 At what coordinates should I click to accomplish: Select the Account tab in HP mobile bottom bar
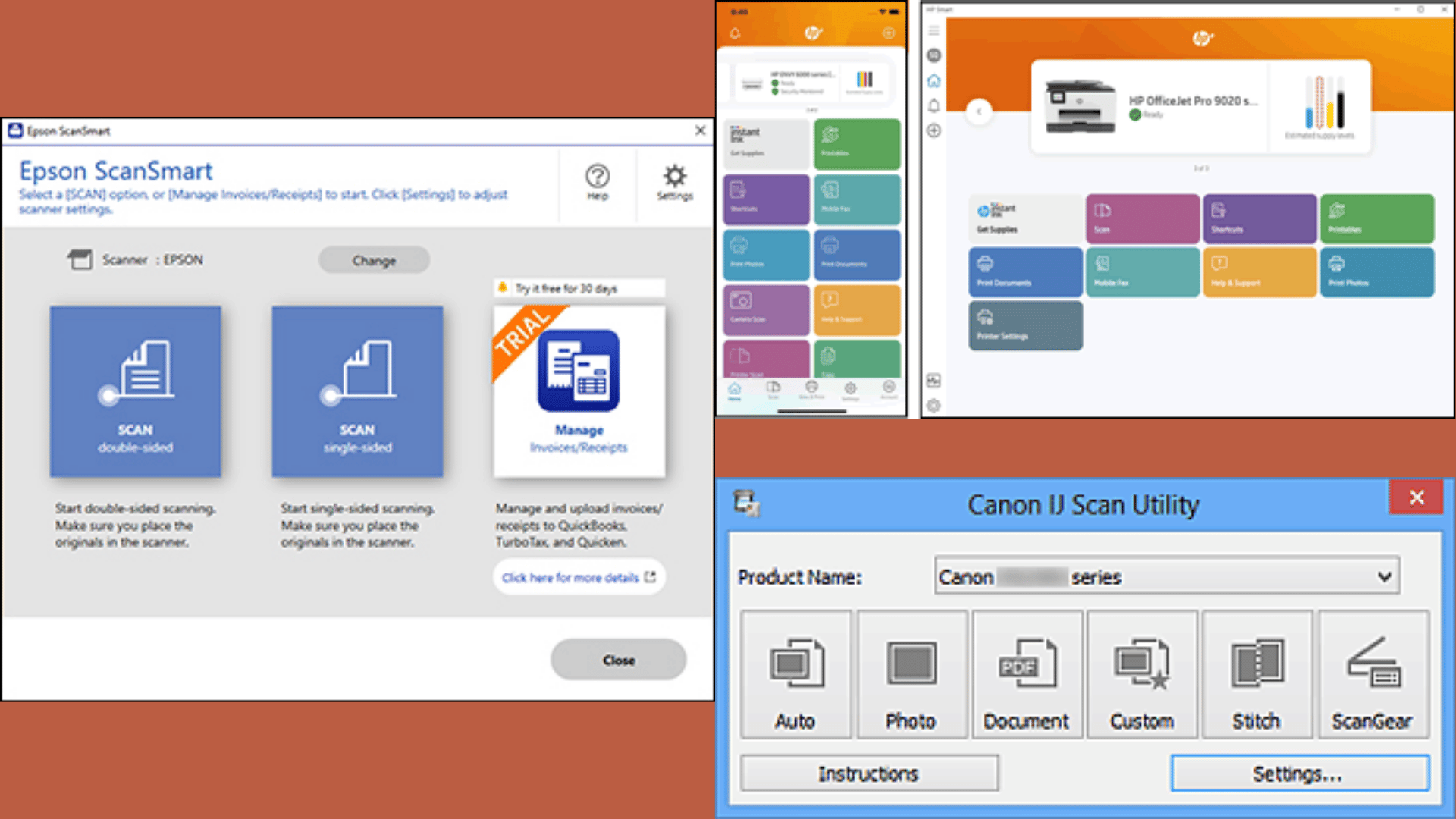click(x=889, y=390)
